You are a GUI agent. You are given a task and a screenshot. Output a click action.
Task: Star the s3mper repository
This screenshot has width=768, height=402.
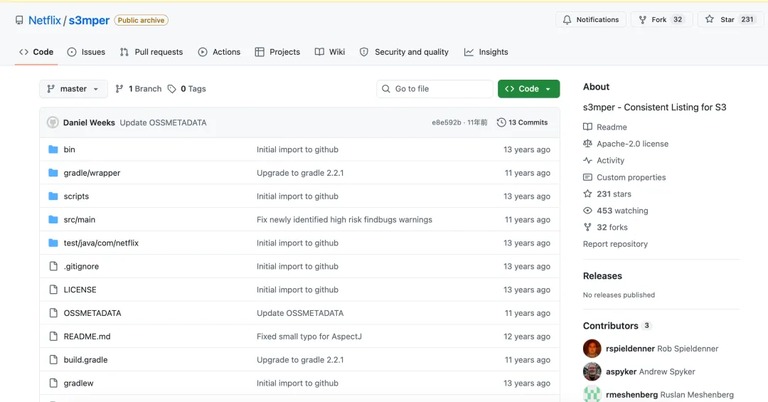[730, 20]
